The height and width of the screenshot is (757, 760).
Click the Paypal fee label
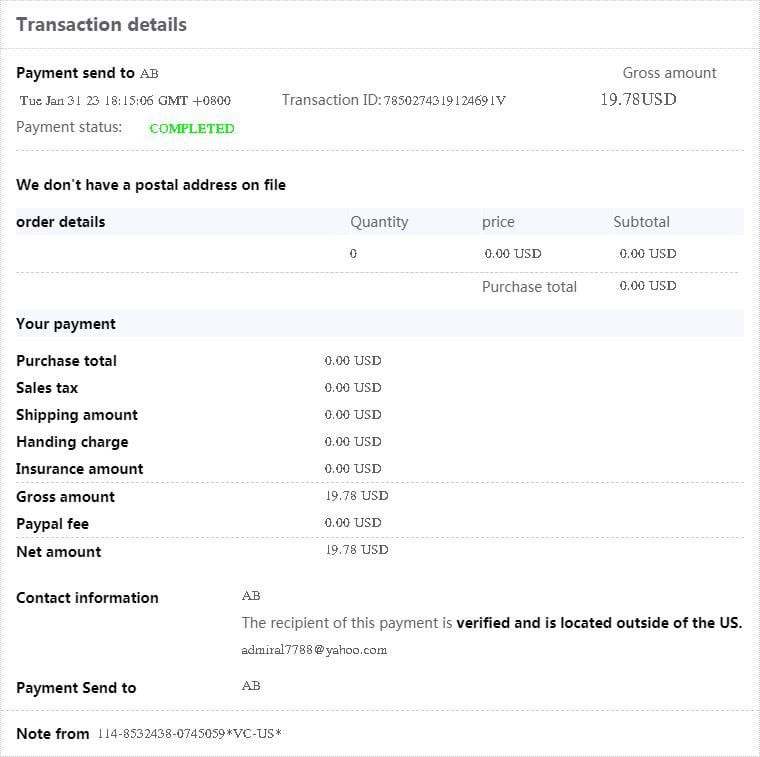coord(52,524)
